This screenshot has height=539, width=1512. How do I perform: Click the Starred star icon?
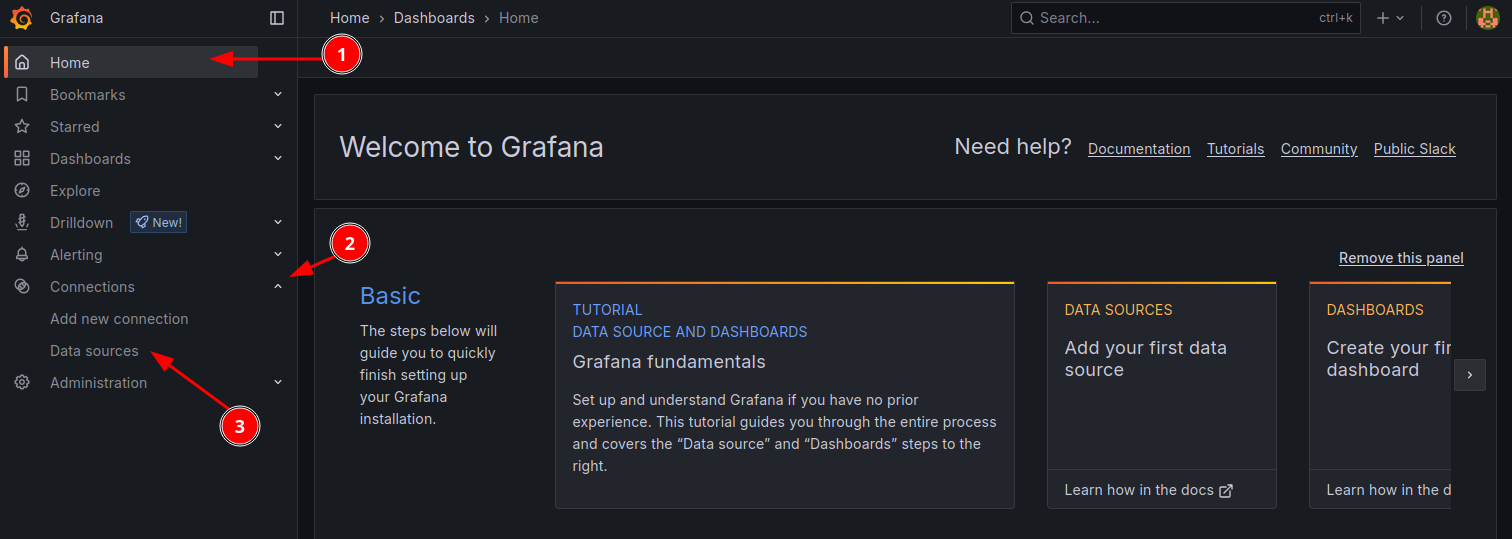tap(22, 127)
